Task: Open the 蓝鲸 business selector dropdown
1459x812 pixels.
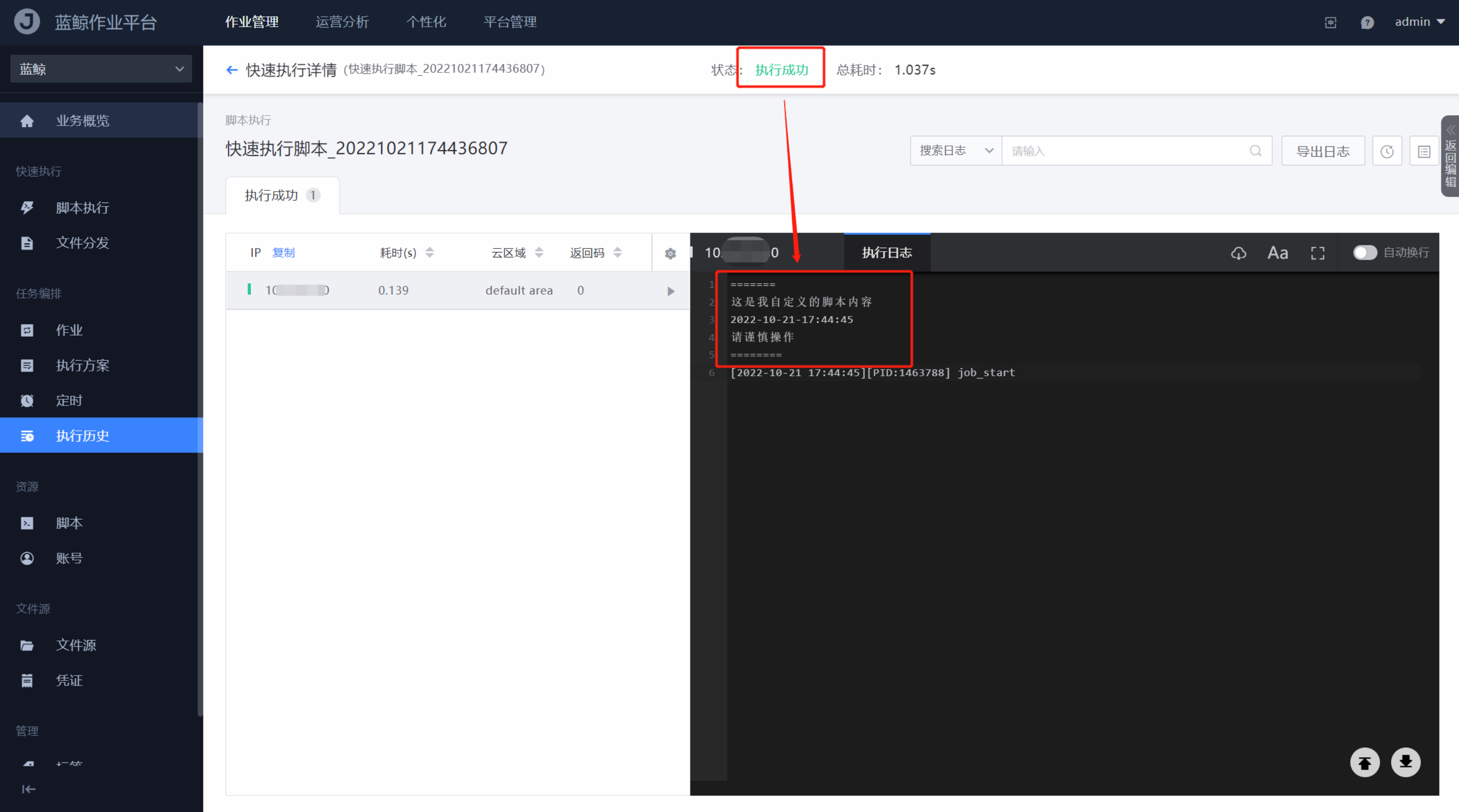Action: click(101, 69)
